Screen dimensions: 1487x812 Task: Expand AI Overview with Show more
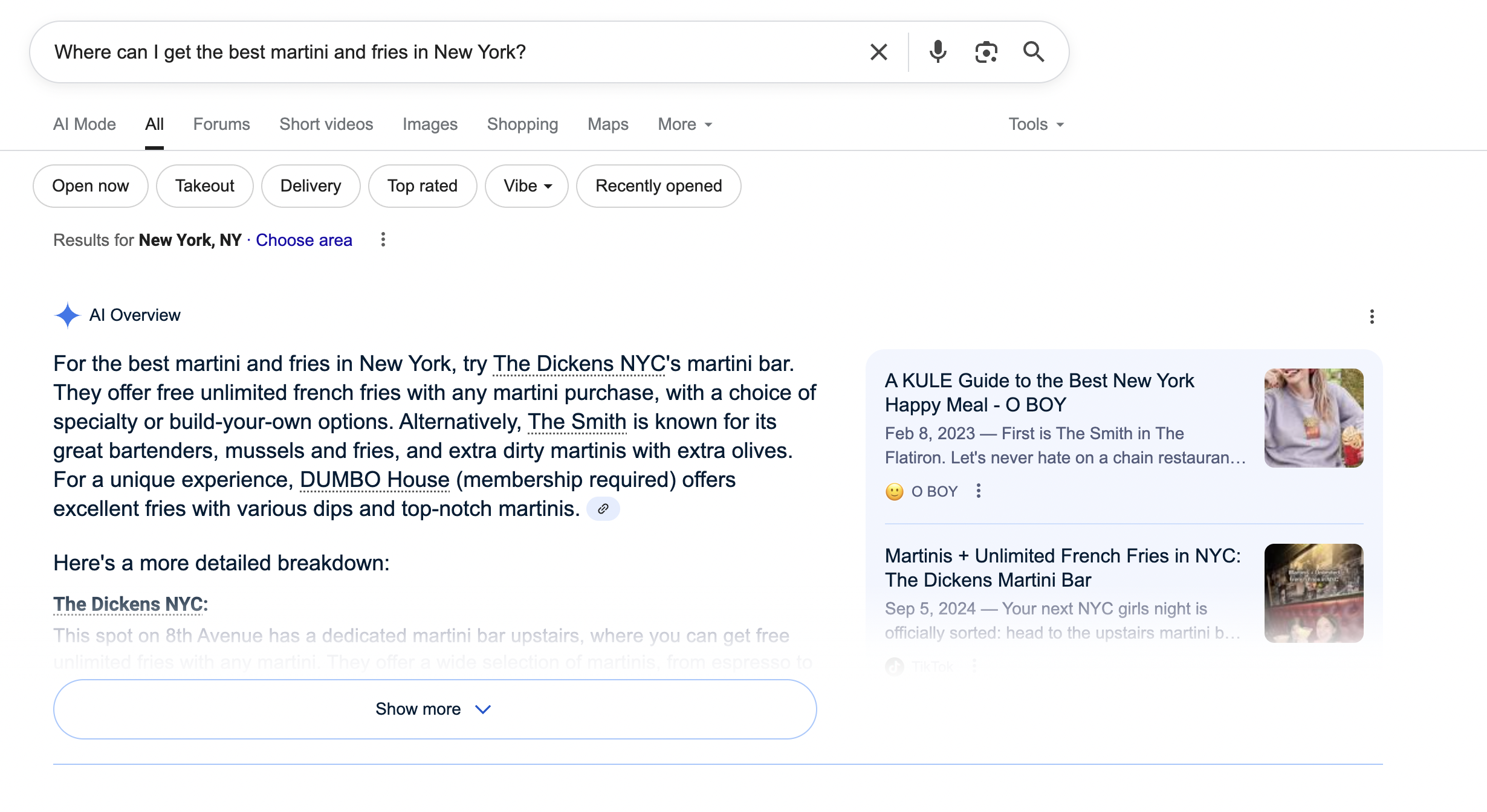pyautogui.click(x=435, y=709)
